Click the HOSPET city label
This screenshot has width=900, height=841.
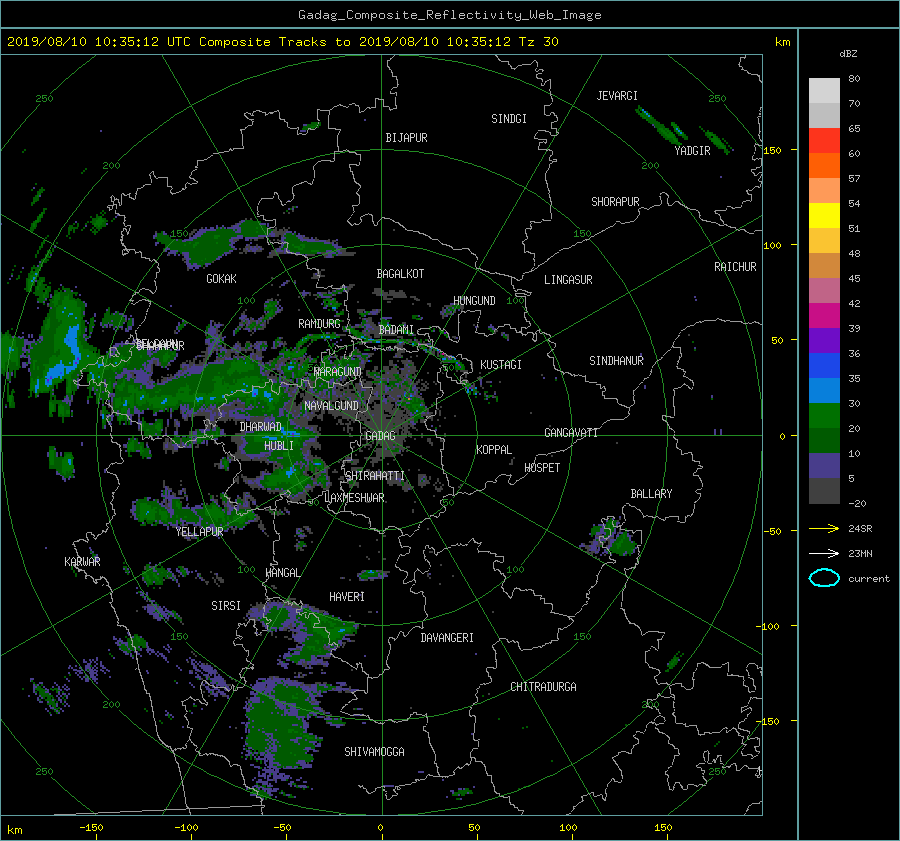542,468
